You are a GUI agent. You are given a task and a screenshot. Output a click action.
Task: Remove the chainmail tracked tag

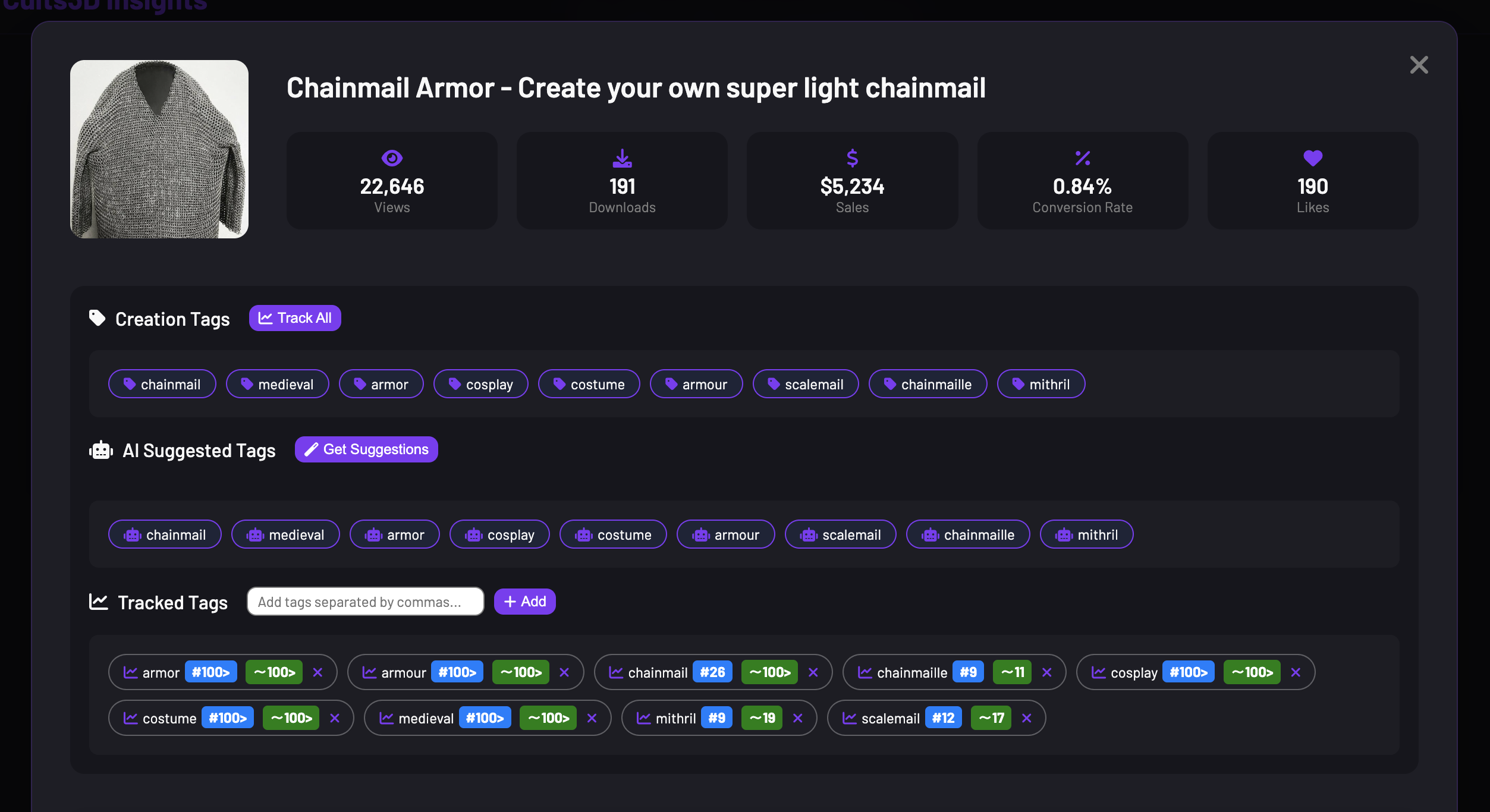click(813, 672)
